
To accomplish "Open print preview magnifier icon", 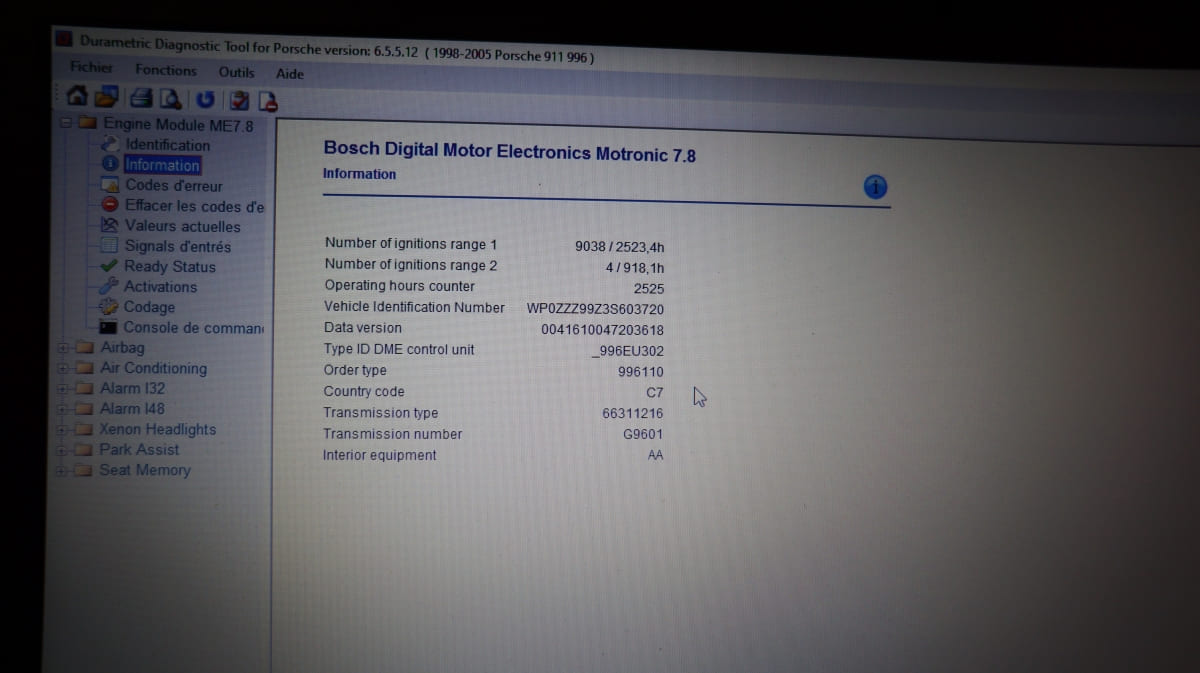I will [171, 99].
